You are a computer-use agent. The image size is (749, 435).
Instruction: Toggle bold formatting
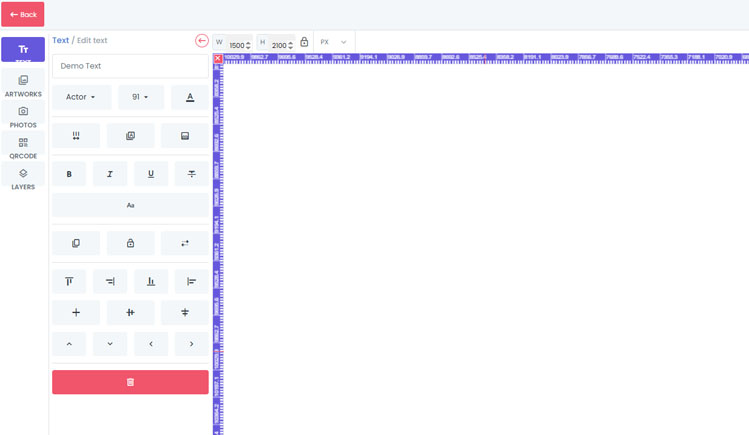click(69, 174)
